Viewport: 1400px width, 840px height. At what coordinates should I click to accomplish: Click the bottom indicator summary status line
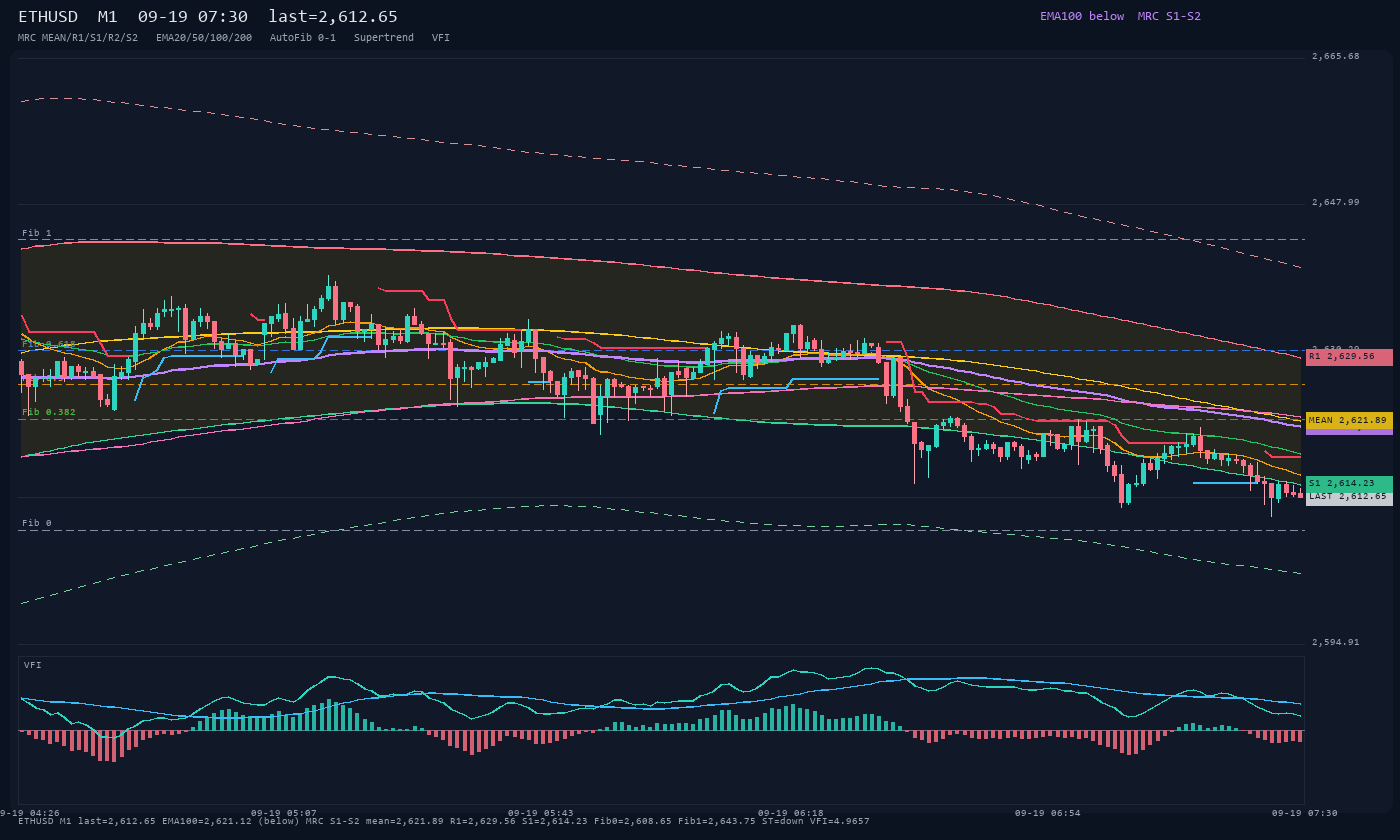pos(444,821)
